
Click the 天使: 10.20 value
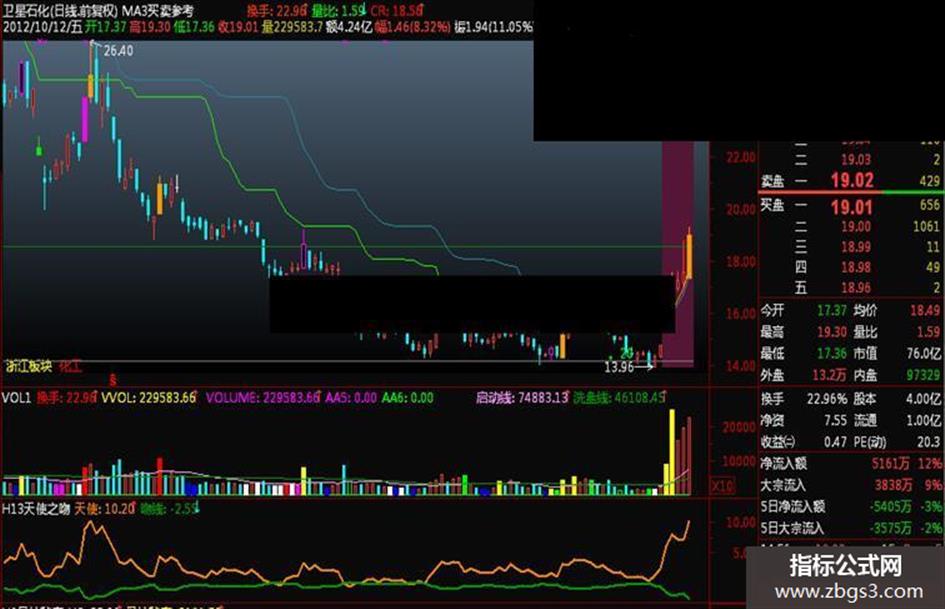click(104, 509)
